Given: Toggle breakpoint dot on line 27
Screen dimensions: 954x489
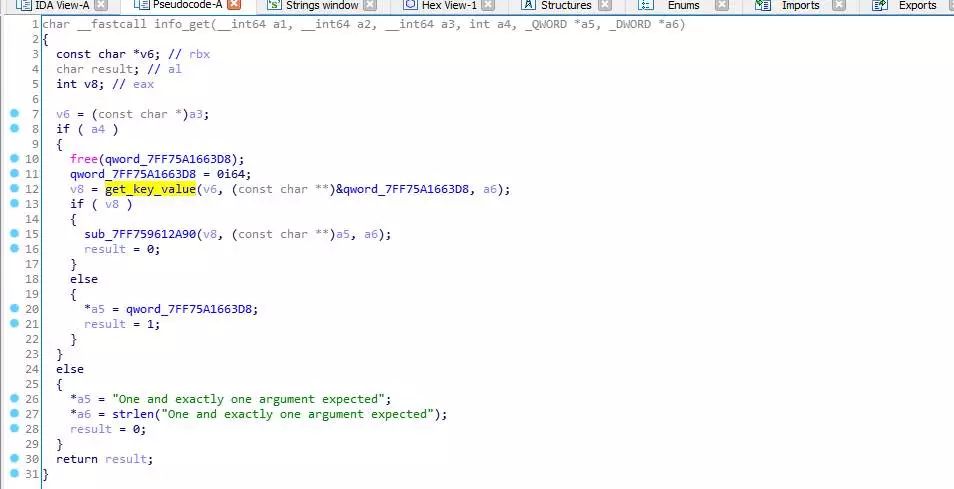Looking at the screenshot, I should [x=15, y=414].
